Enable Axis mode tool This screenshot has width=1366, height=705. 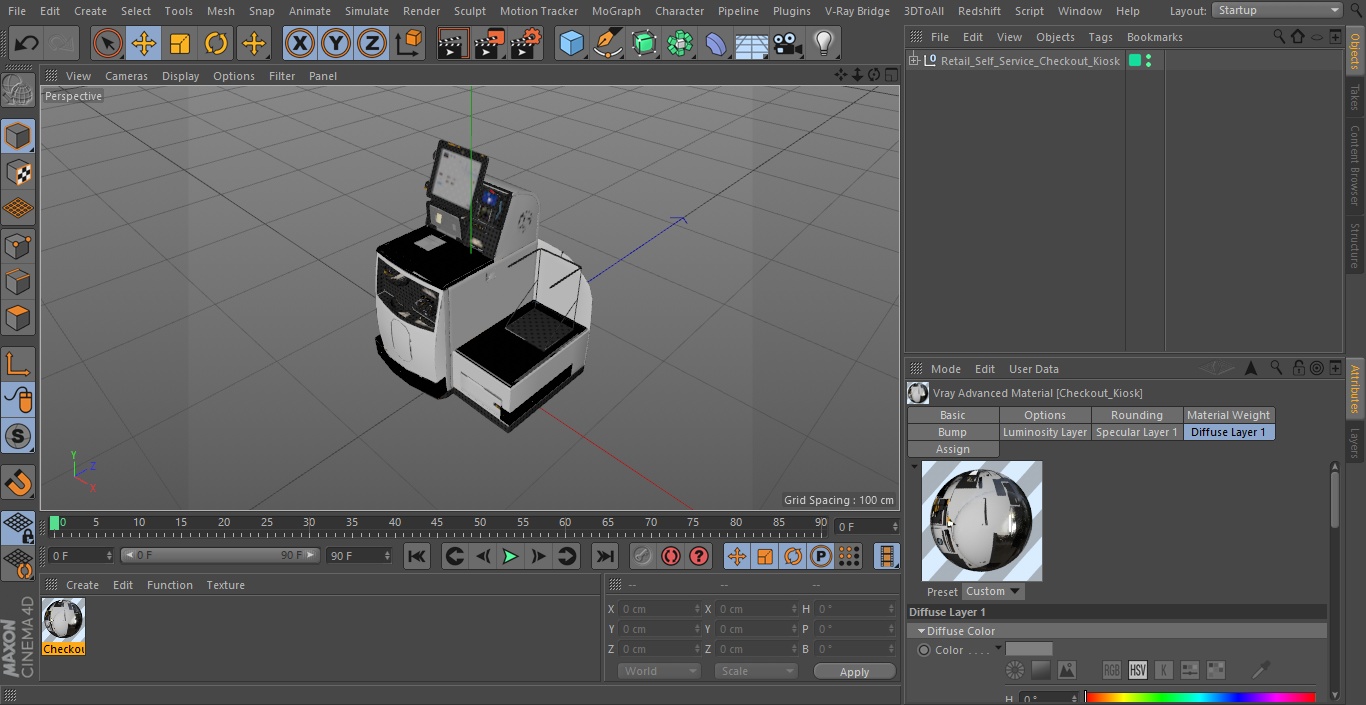18,363
